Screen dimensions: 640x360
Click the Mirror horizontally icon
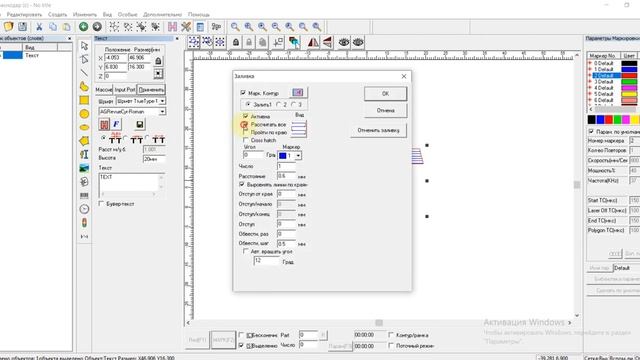click(x=313, y=42)
